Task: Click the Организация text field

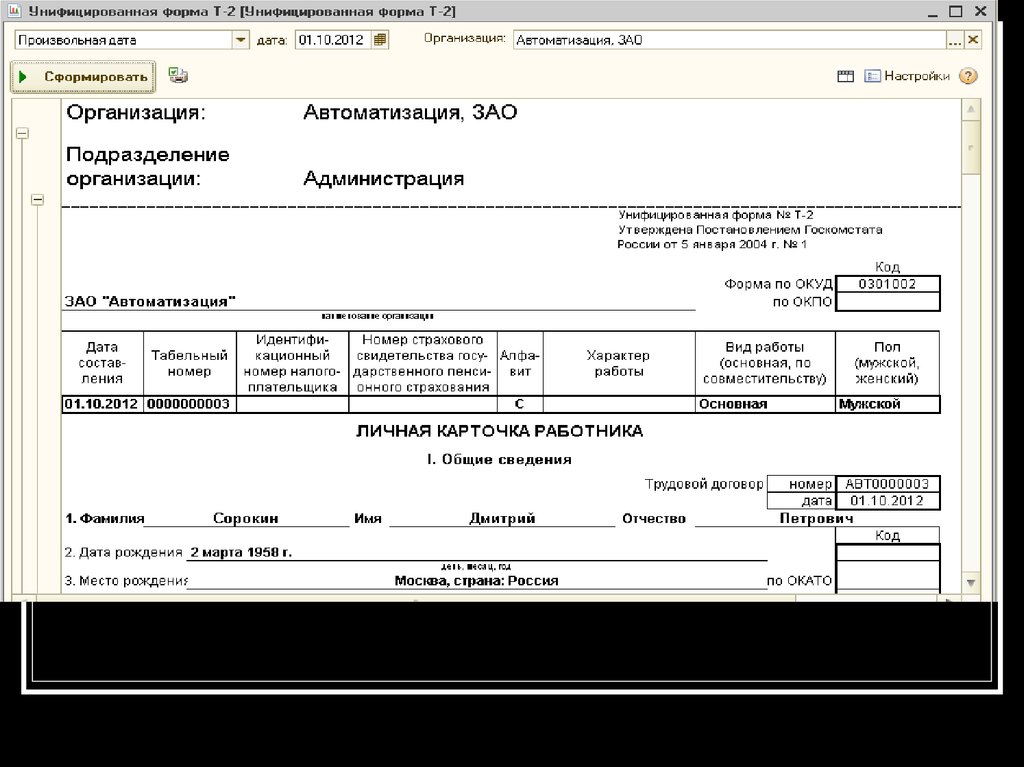Action: 728,40
